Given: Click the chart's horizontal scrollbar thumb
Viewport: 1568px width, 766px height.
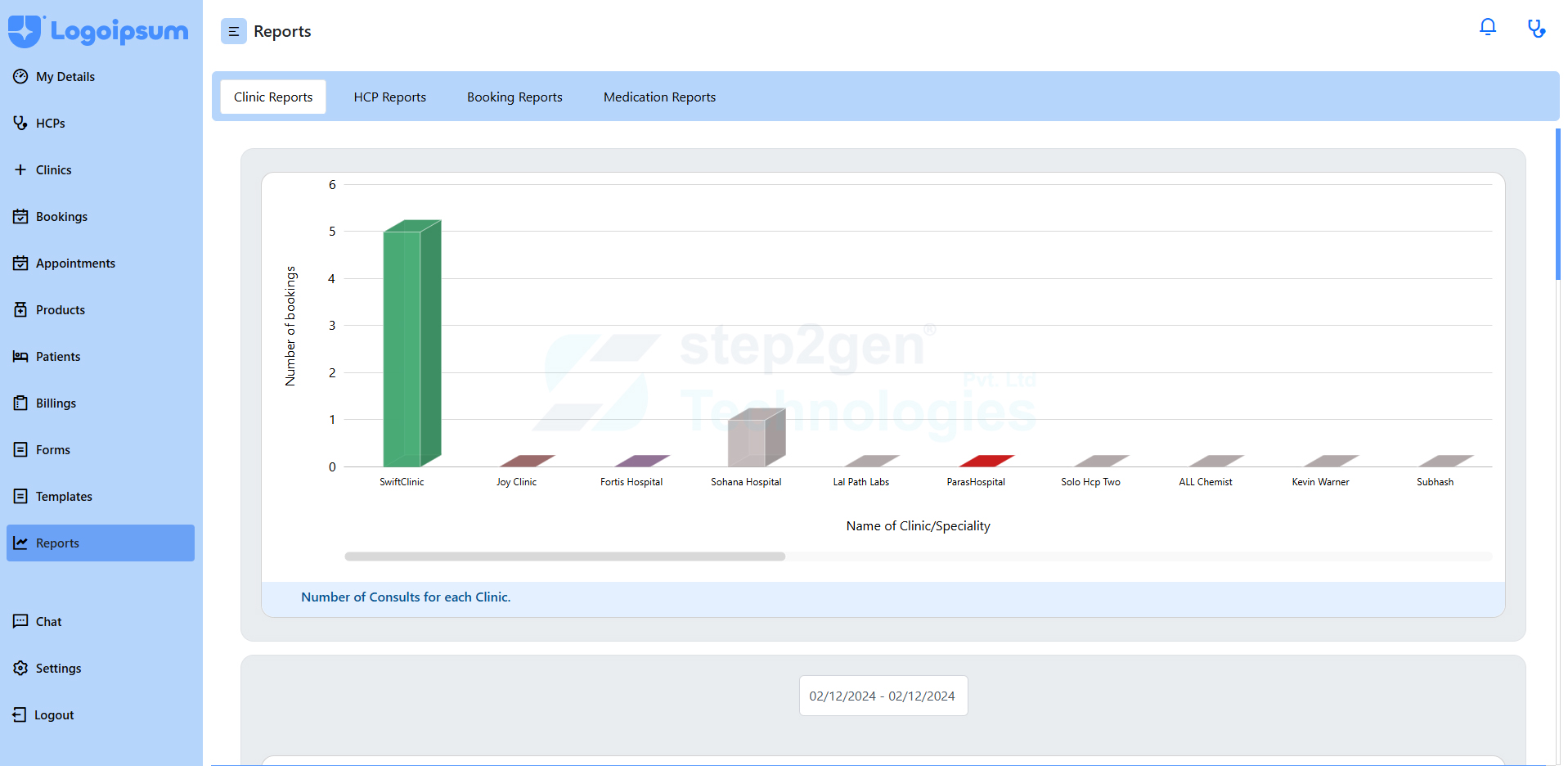Looking at the screenshot, I should [564, 556].
